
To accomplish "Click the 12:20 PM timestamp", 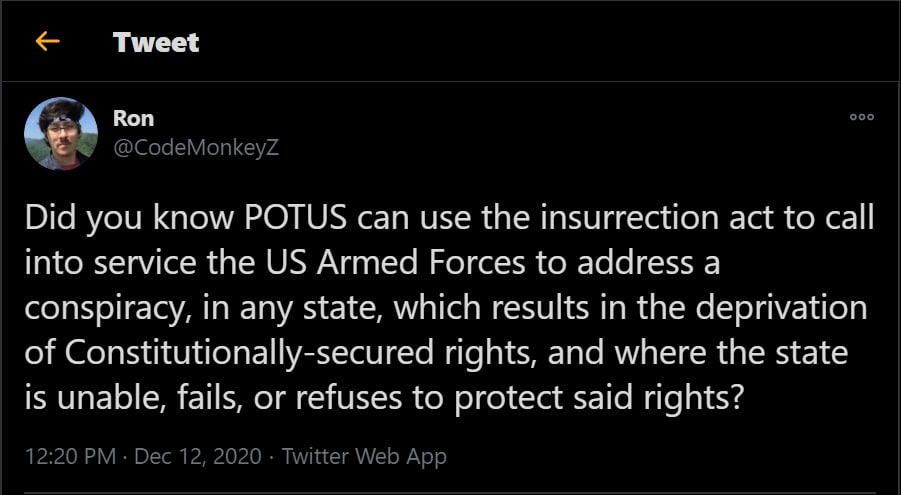I will pyautogui.click(x=66, y=457).
